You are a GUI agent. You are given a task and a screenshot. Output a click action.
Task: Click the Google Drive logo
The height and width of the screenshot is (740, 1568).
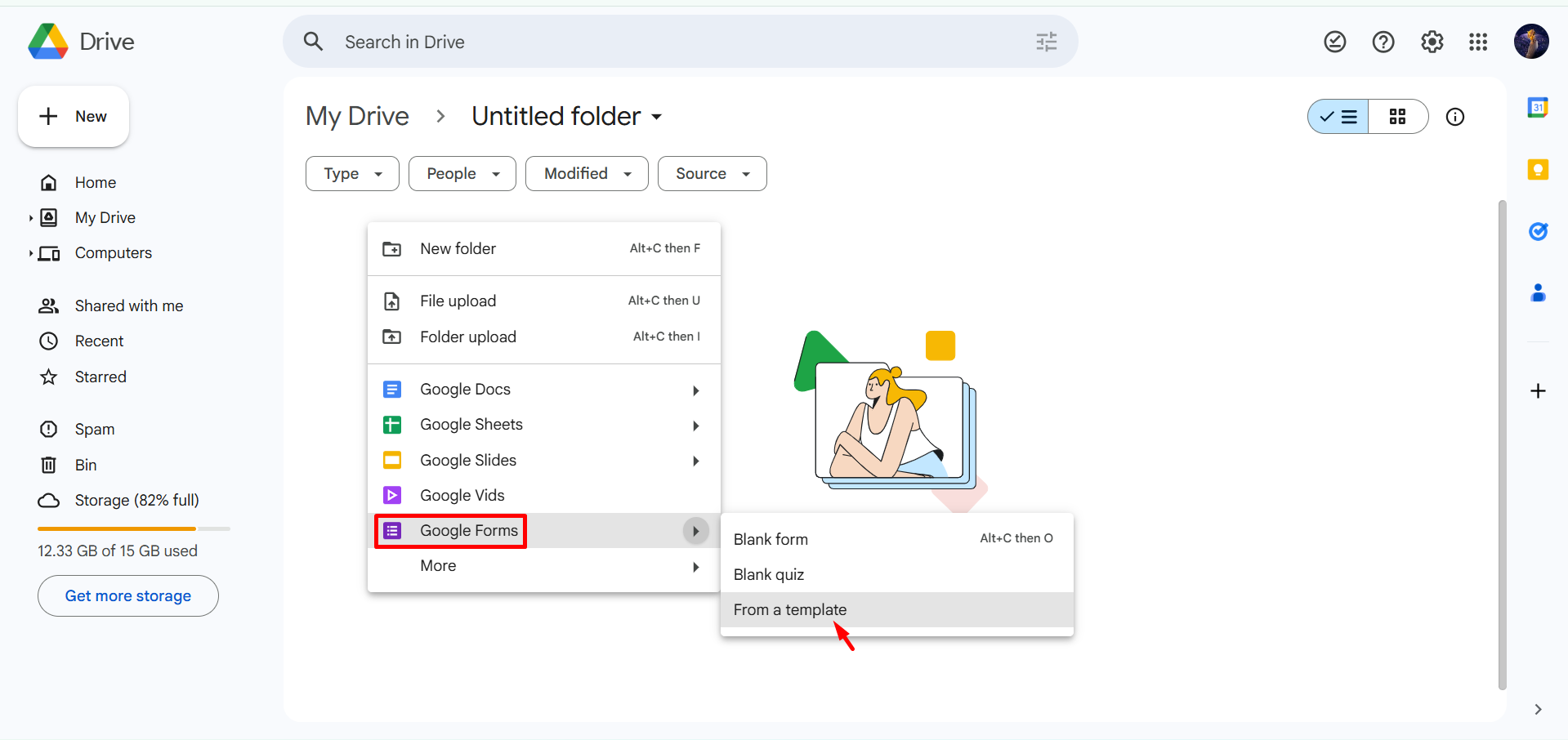48,42
